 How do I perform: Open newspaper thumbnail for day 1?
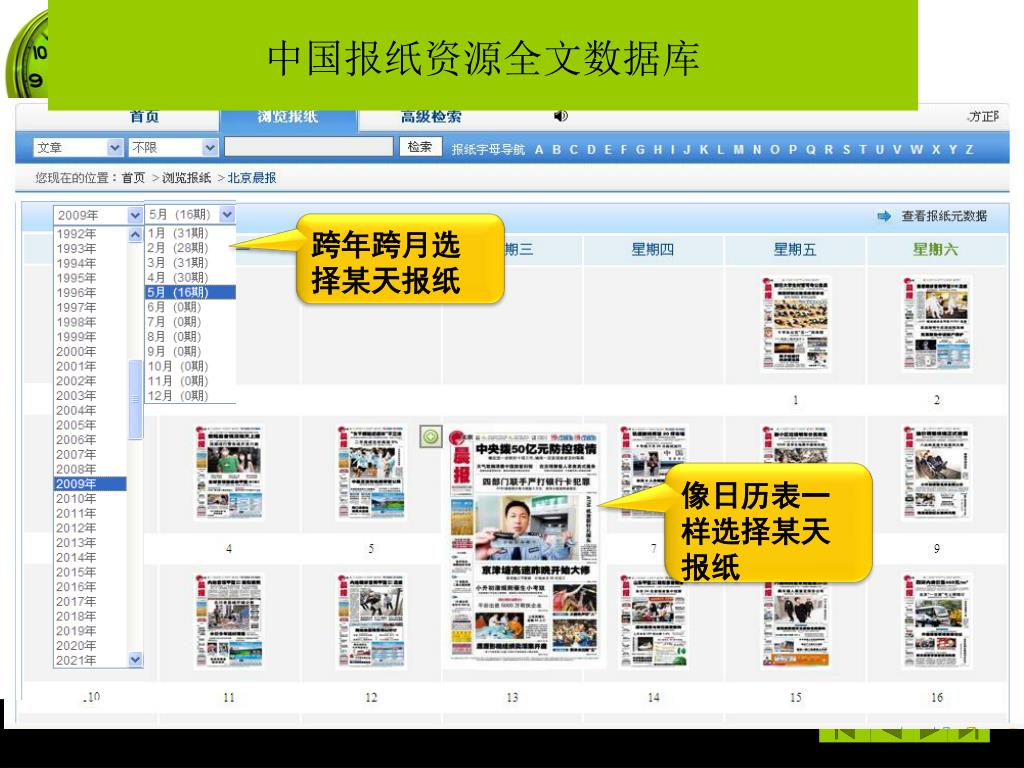pos(795,324)
